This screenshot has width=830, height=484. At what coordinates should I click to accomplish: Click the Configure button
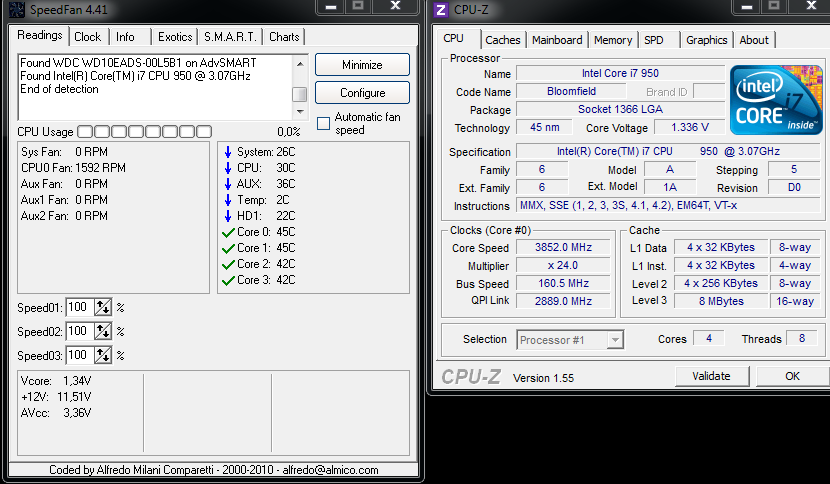(x=362, y=93)
